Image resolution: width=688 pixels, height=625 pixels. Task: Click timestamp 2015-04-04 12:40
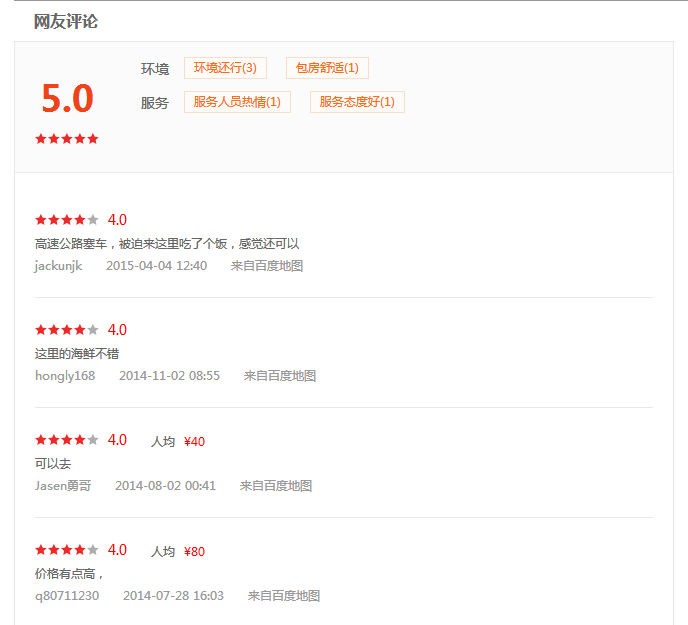tap(157, 266)
